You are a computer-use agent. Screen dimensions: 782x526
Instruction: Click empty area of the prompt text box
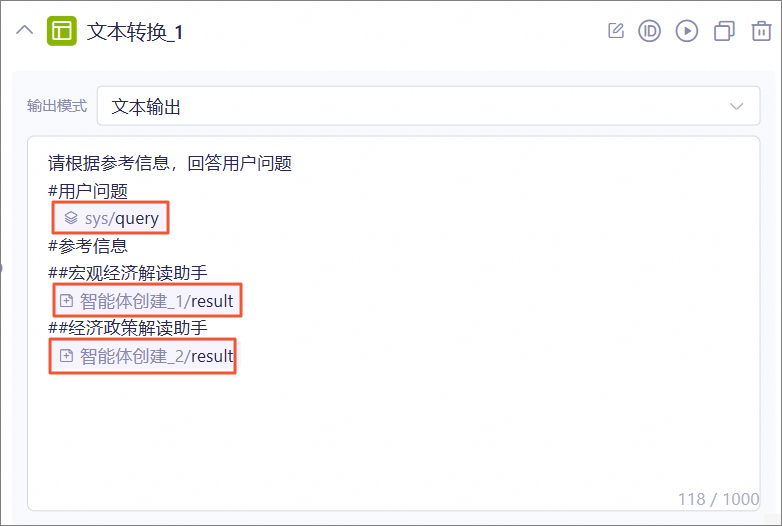pos(394,434)
